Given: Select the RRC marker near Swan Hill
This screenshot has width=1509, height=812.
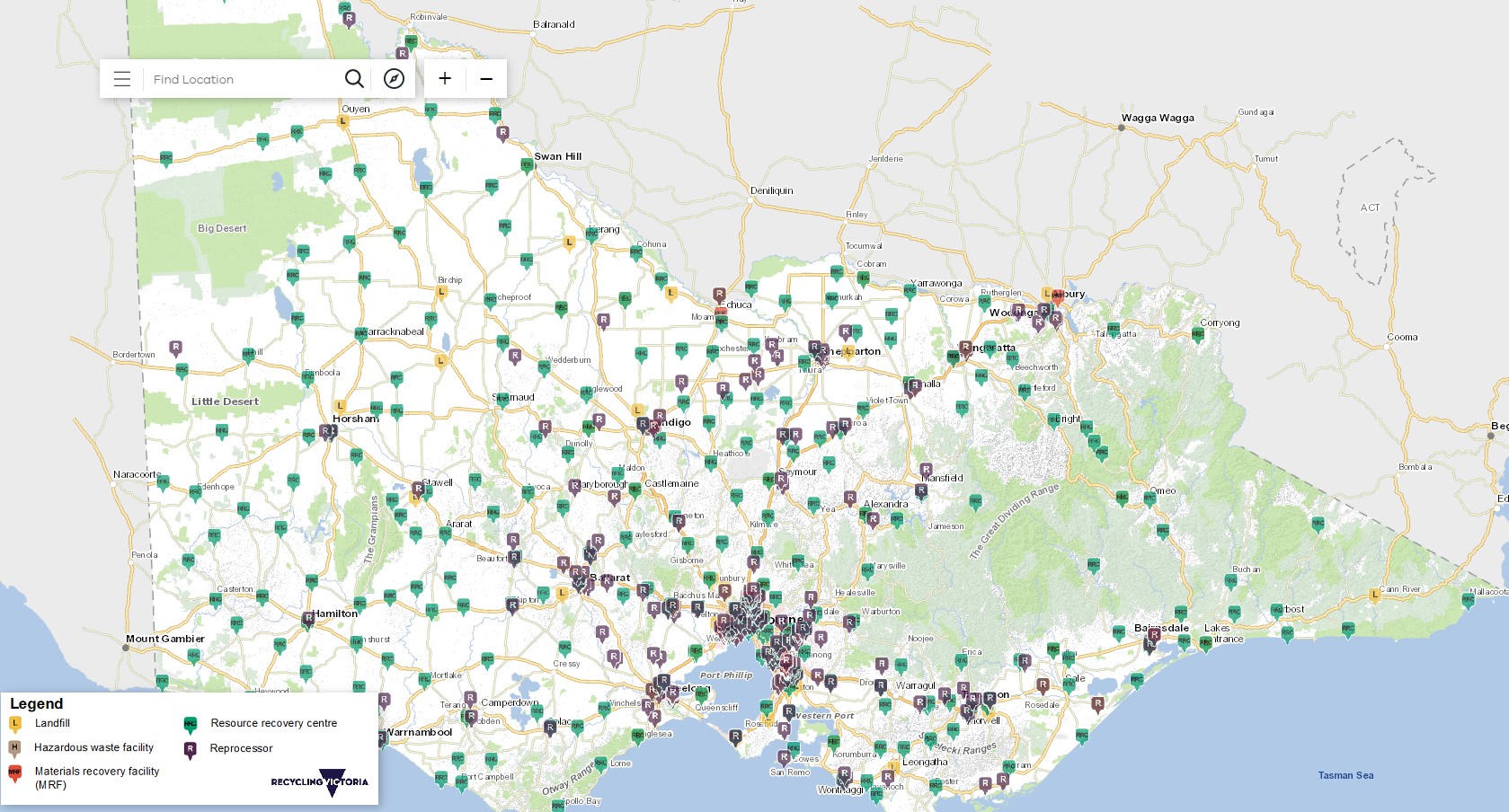Looking at the screenshot, I should [527, 165].
